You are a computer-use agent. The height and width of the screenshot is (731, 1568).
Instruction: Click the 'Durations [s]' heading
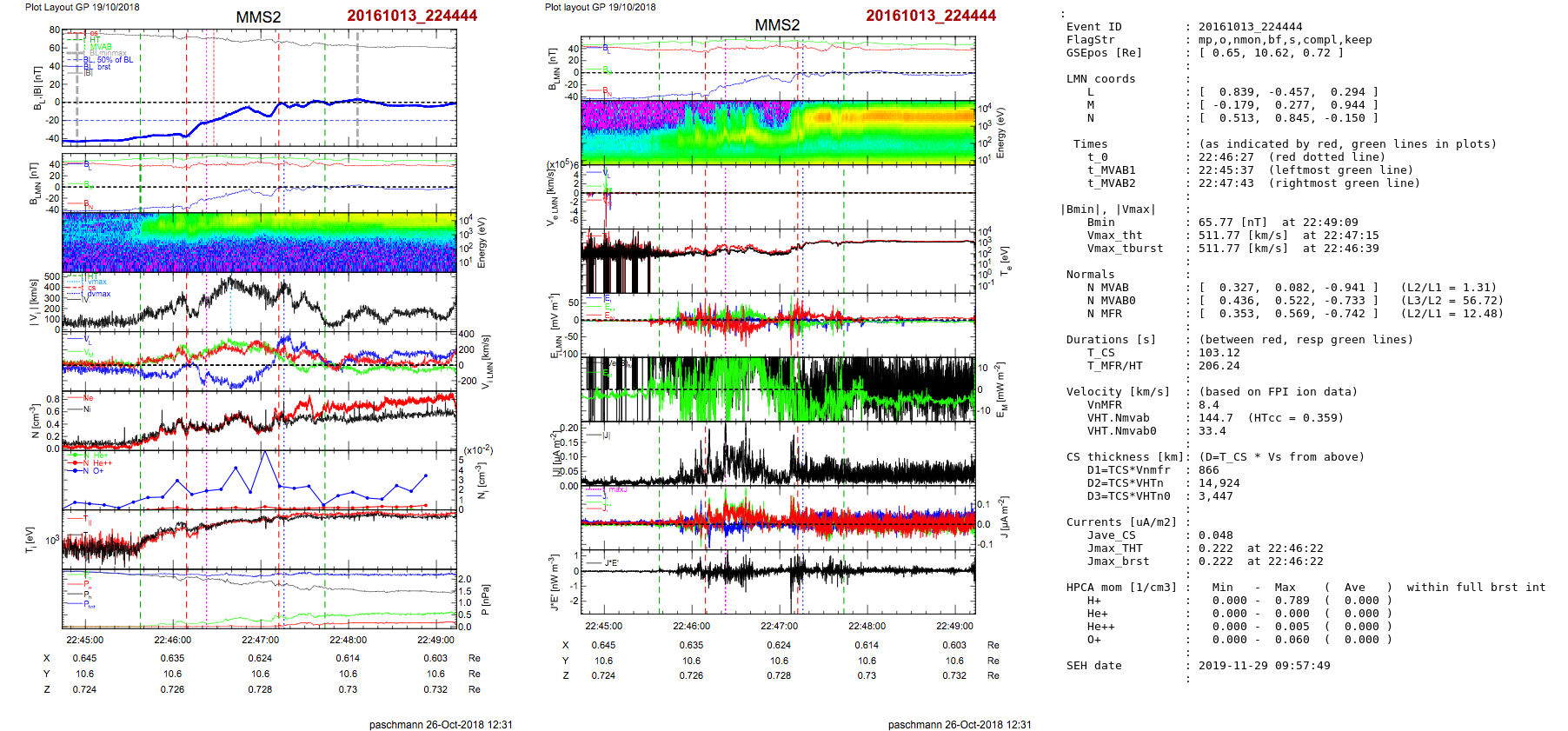point(1111,340)
